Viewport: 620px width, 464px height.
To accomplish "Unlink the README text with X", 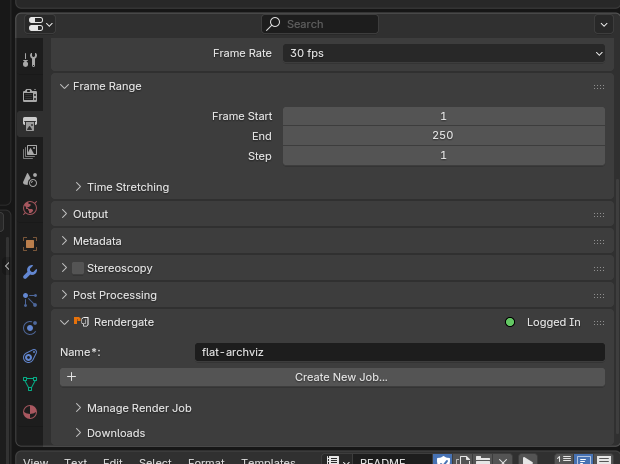I will coord(503,460).
